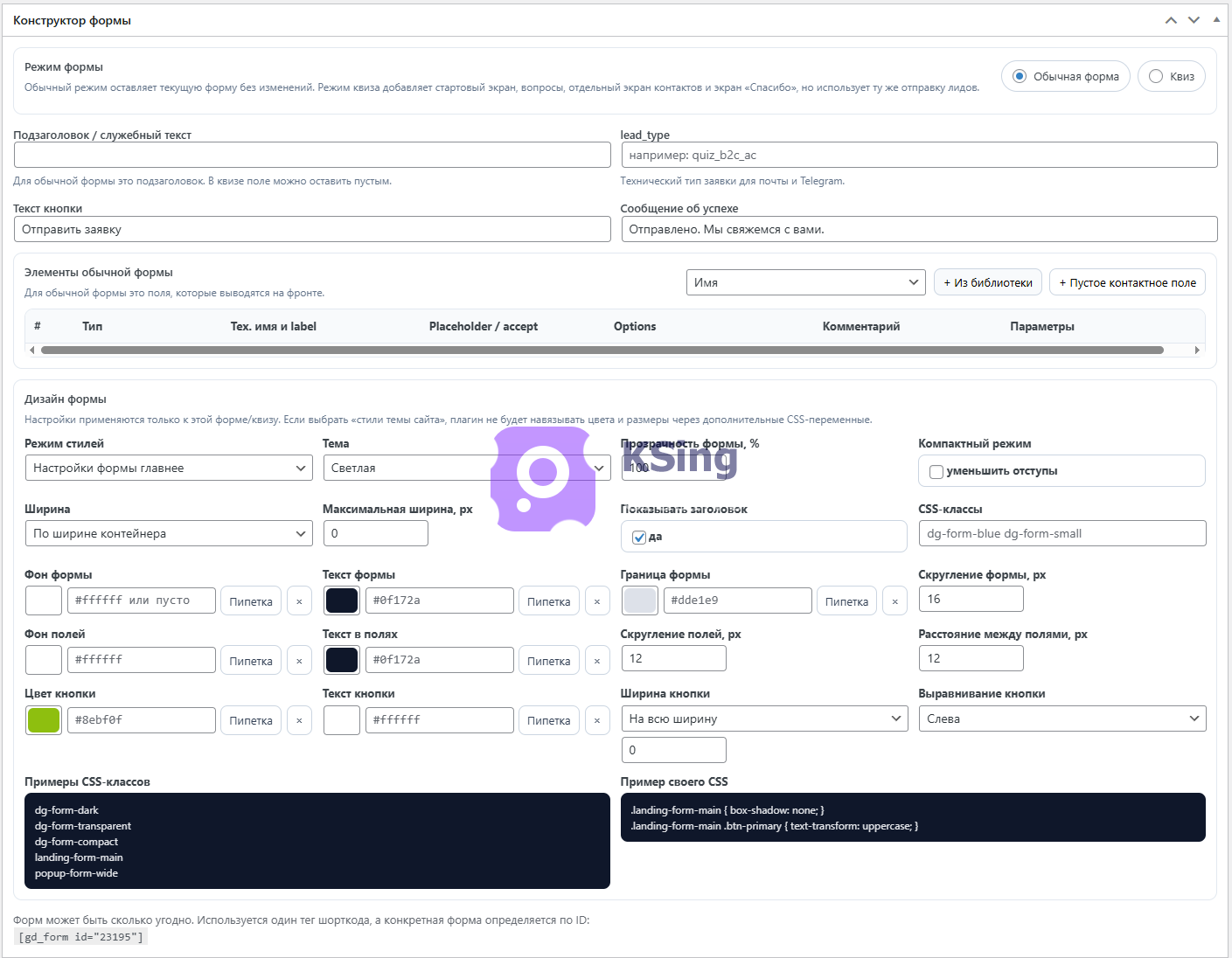Use Пипетка for Текст в полях

tap(549, 661)
